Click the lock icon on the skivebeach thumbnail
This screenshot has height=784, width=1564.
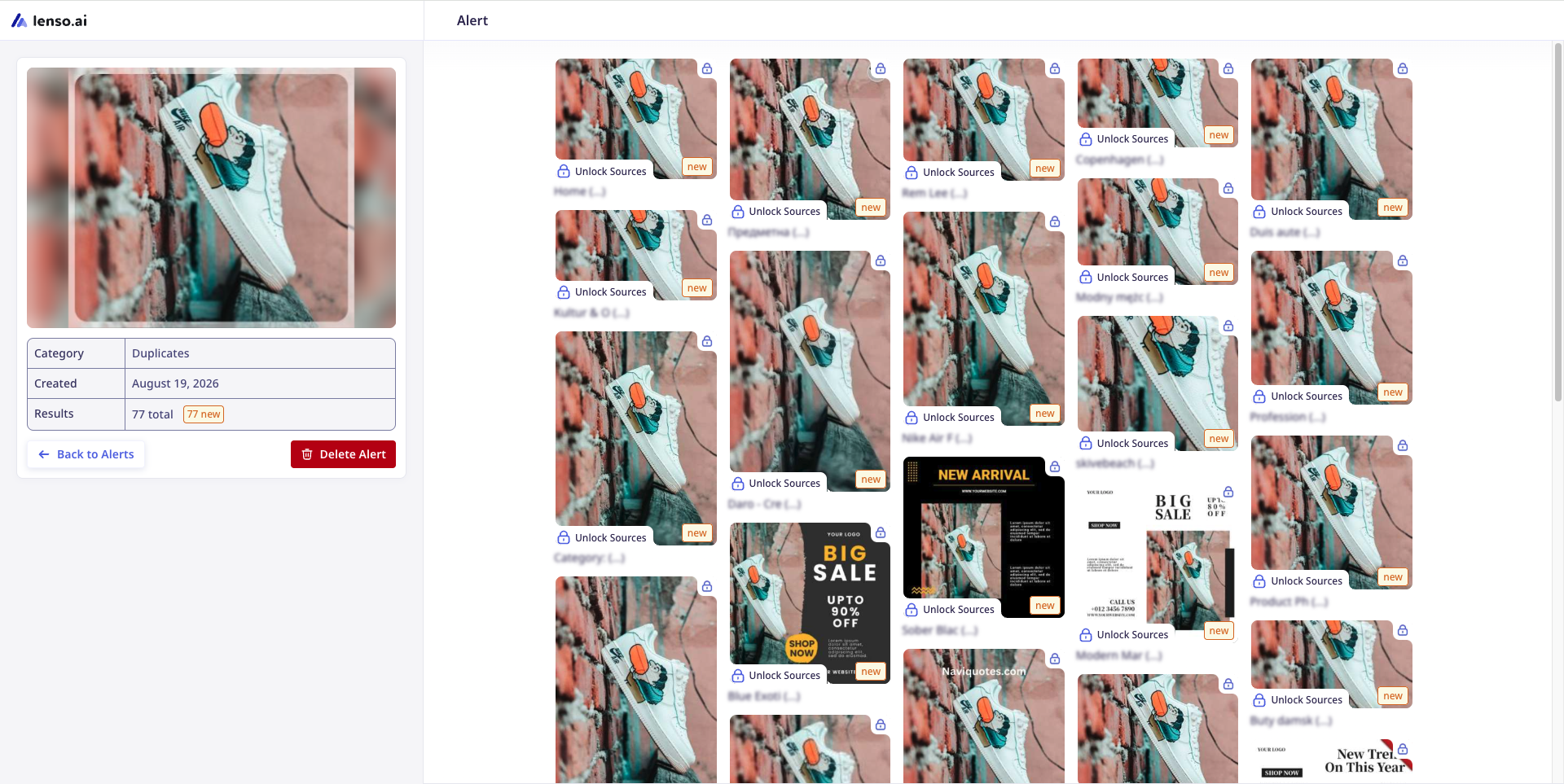pyautogui.click(x=1228, y=326)
